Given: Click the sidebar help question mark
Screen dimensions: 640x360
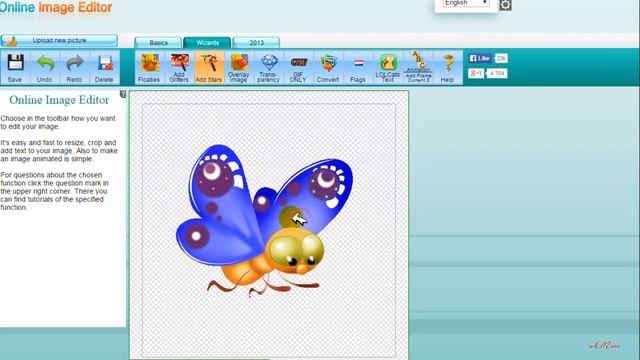Looking at the screenshot, I should pyautogui.click(x=123, y=94).
